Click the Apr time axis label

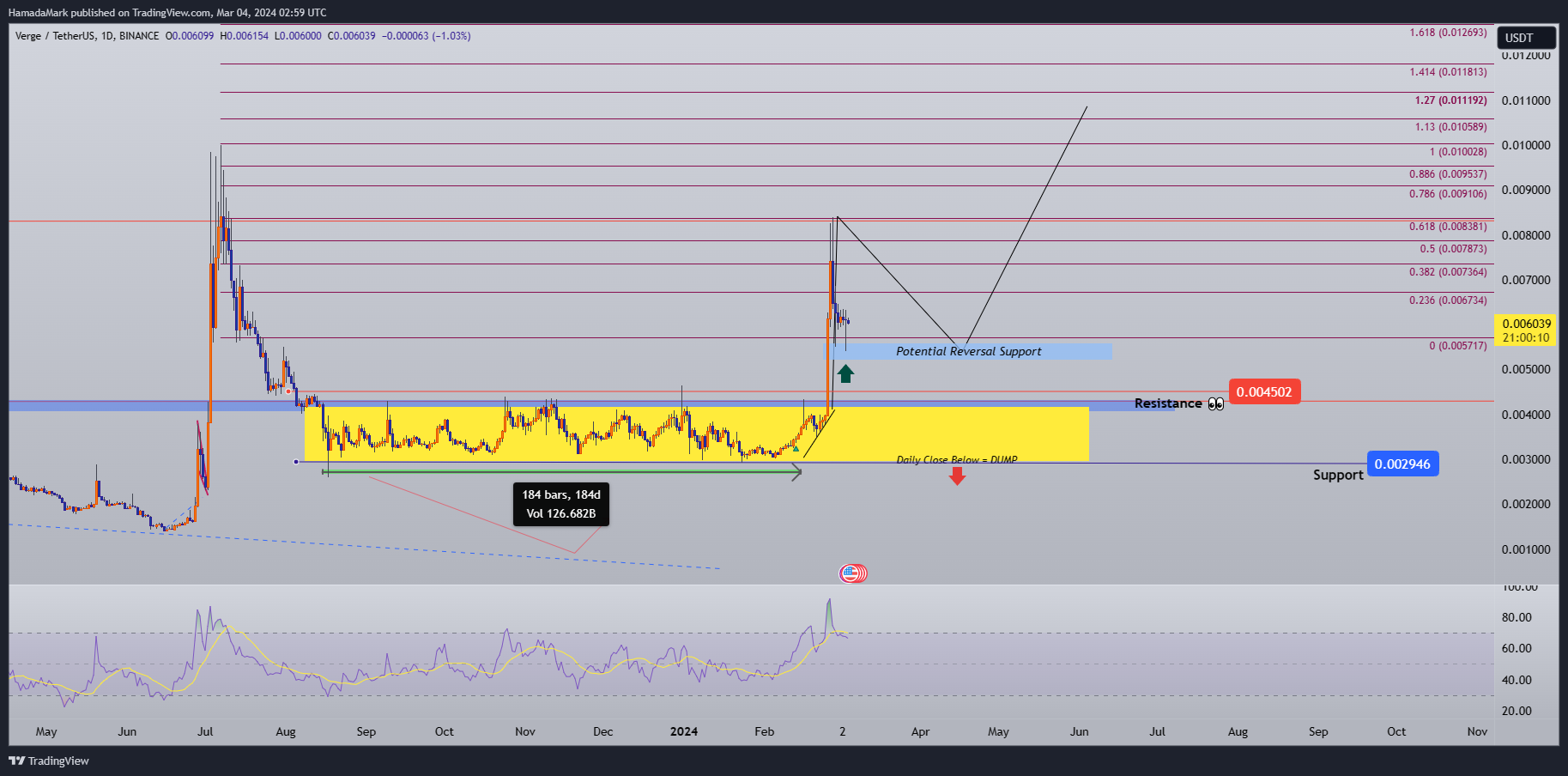tap(920, 731)
